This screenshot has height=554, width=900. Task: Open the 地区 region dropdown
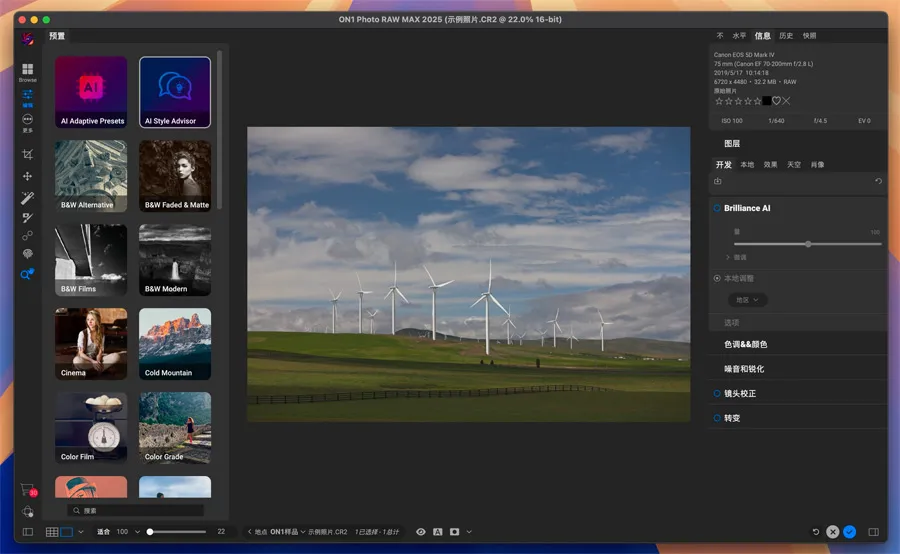[x=746, y=299]
